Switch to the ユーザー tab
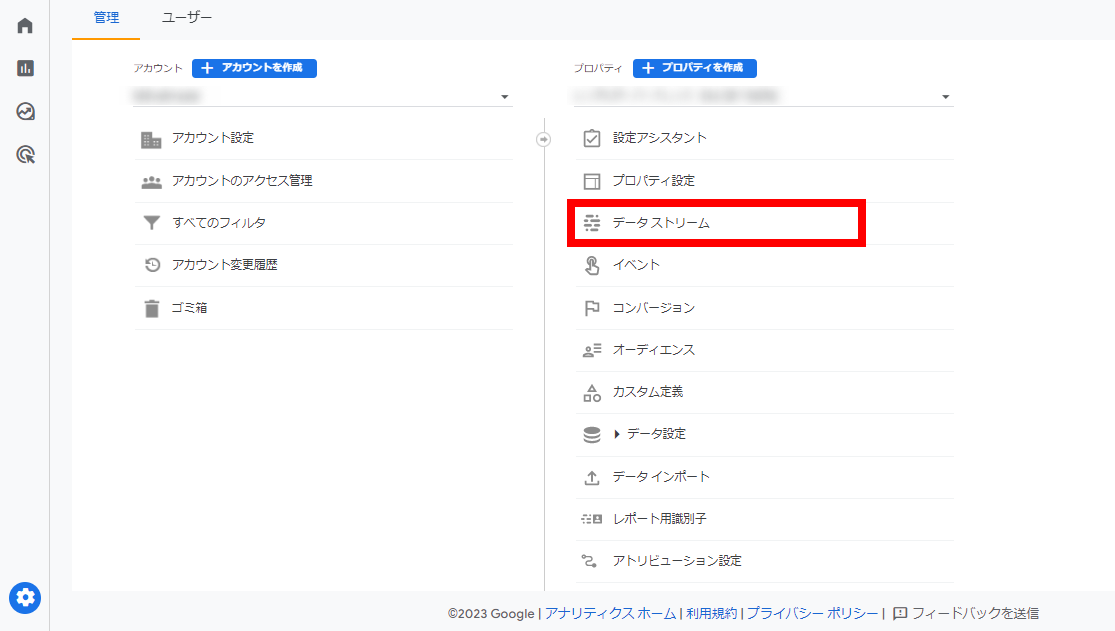The image size is (1115, 631). click(x=187, y=17)
